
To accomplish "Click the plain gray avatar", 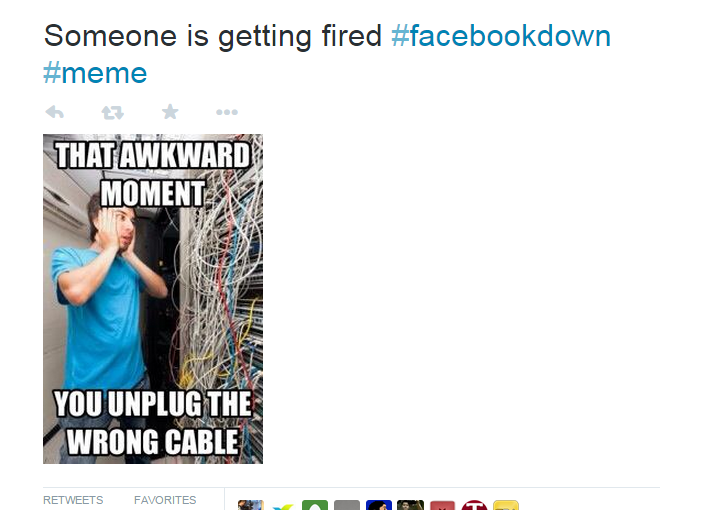I will (347, 505).
